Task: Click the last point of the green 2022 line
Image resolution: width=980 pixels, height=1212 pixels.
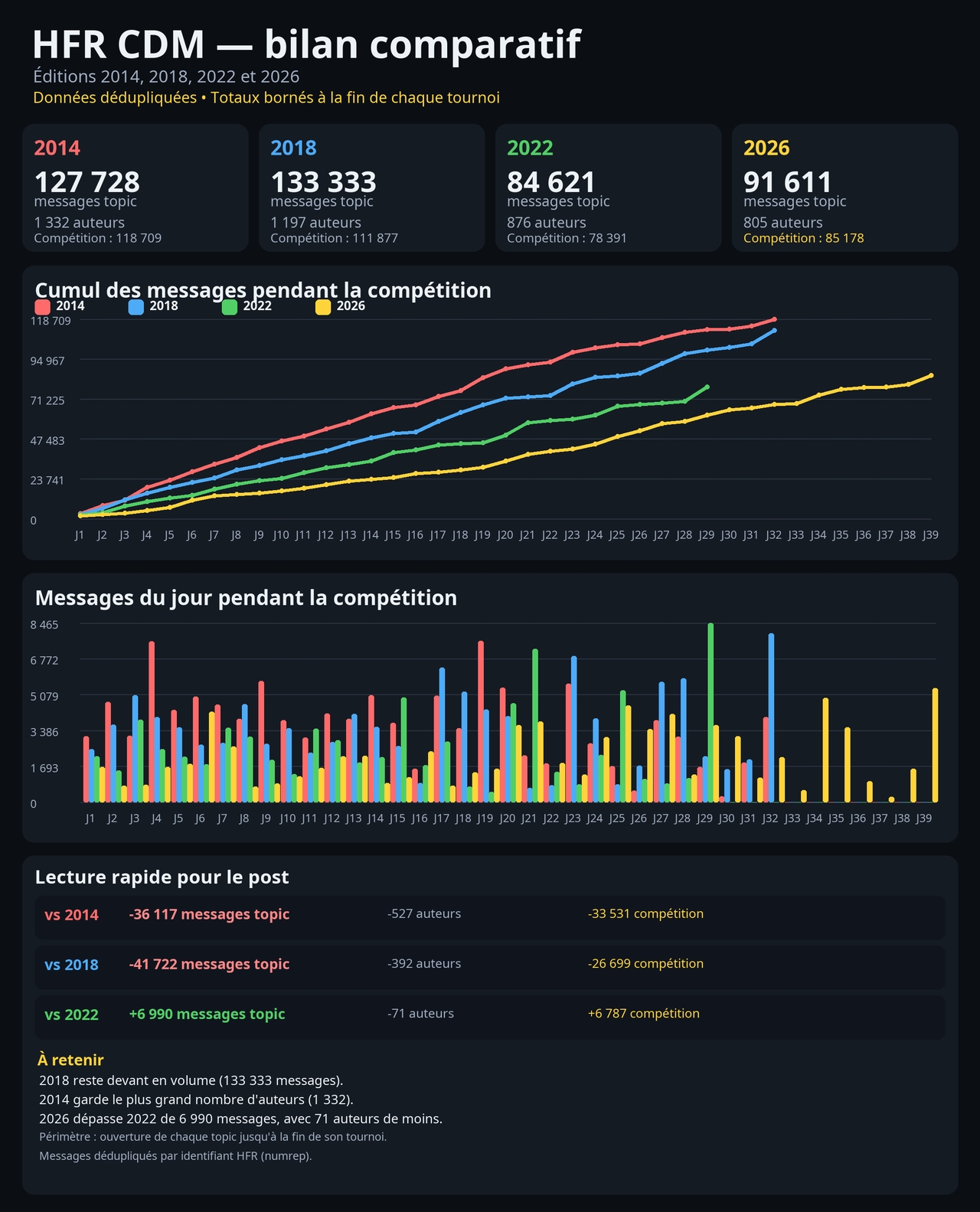Action: coord(707,387)
